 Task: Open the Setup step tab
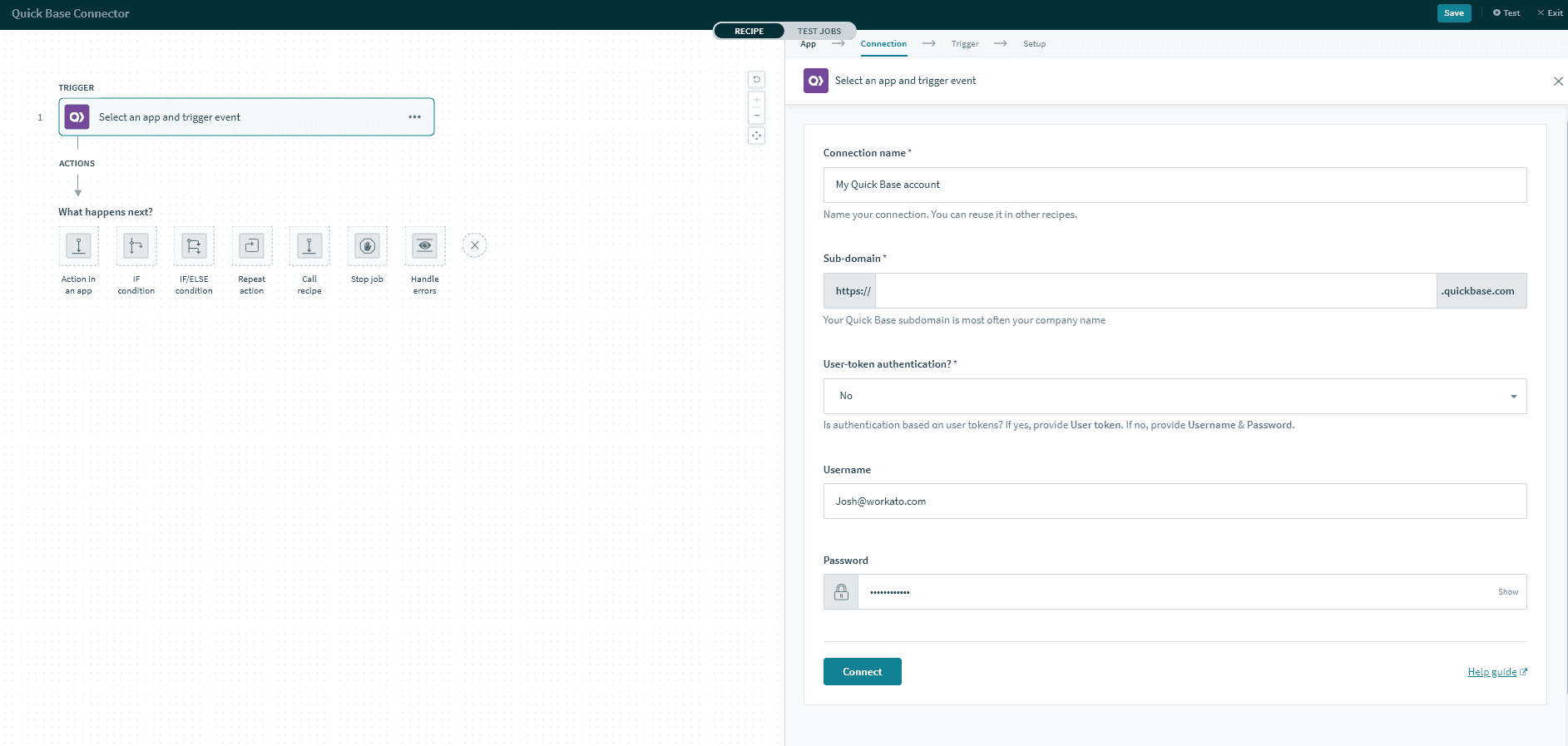click(x=1034, y=44)
